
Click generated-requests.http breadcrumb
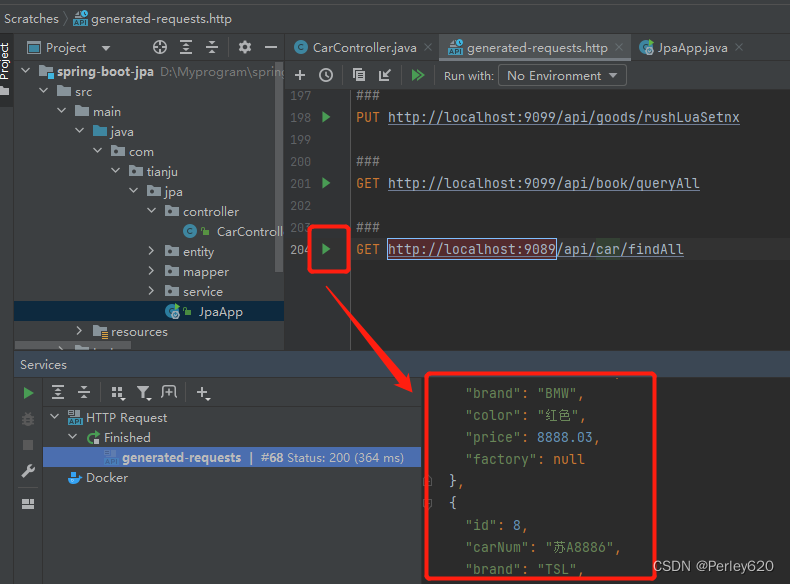pyautogui.click(x=153, y=19)
